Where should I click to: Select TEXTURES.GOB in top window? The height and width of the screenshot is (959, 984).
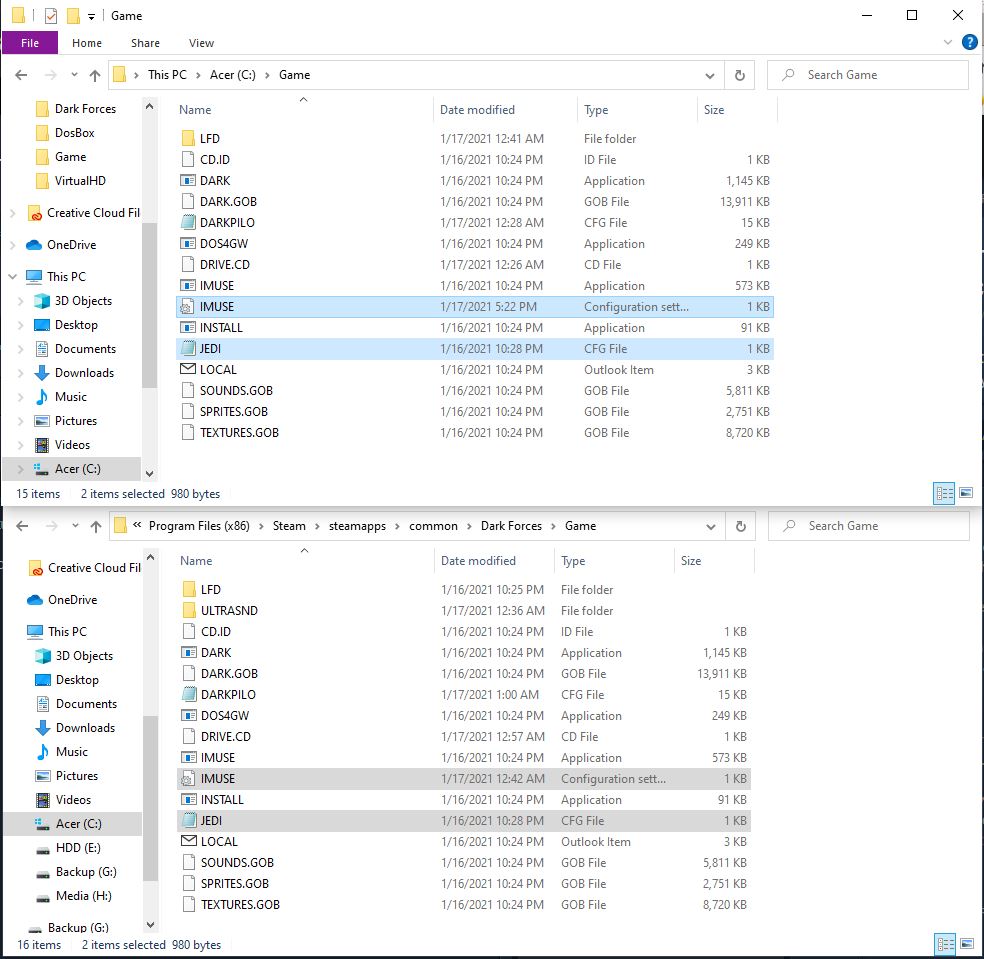475,432
